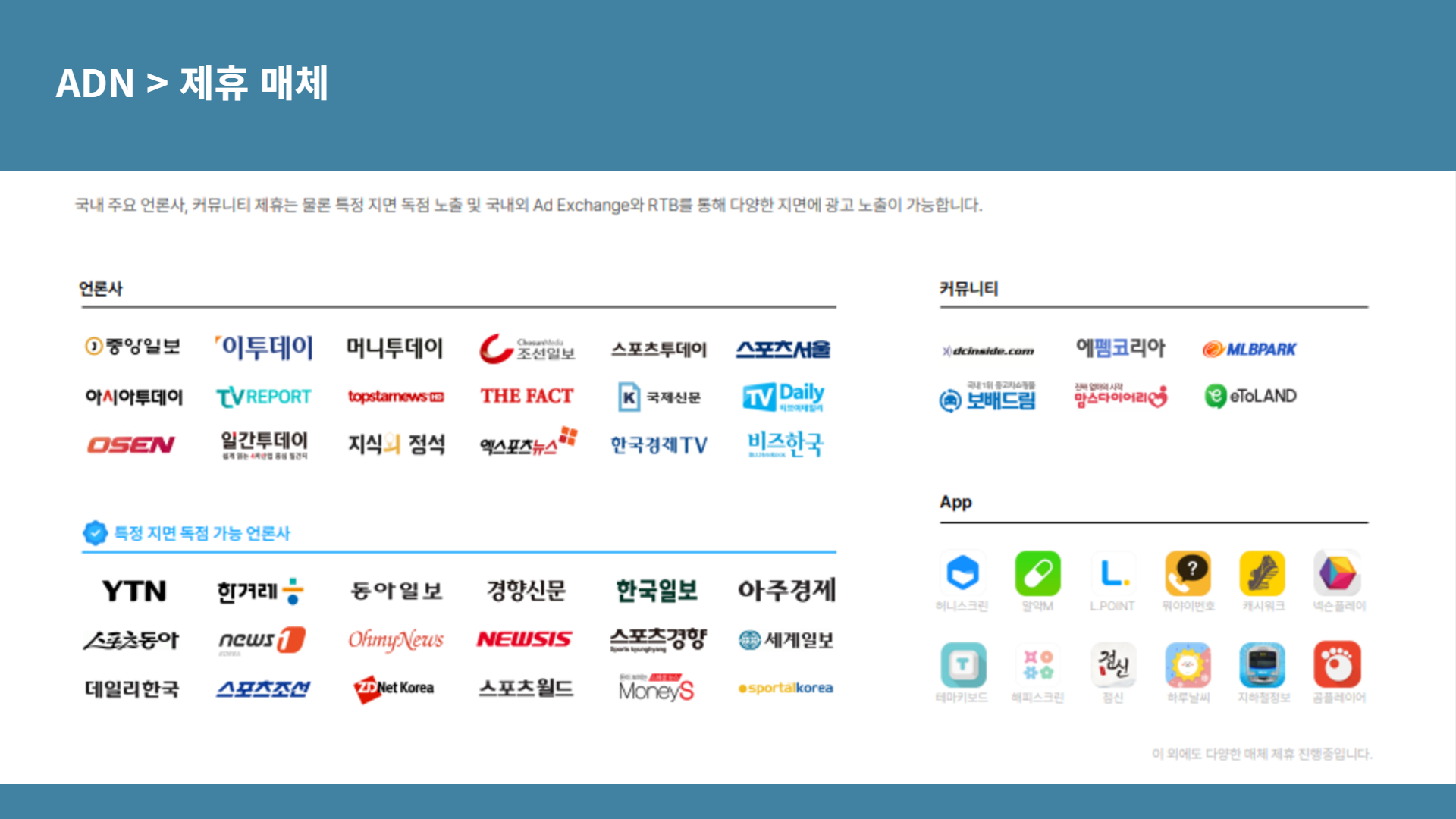
Task: Select the 넥슨플레이 cube icon
Action: click(x=1338, y=573)
